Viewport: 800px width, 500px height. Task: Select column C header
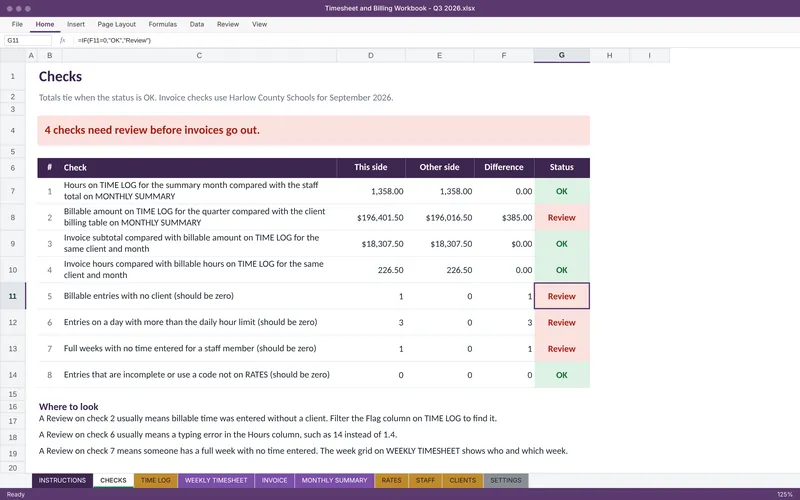coord(199,55)
